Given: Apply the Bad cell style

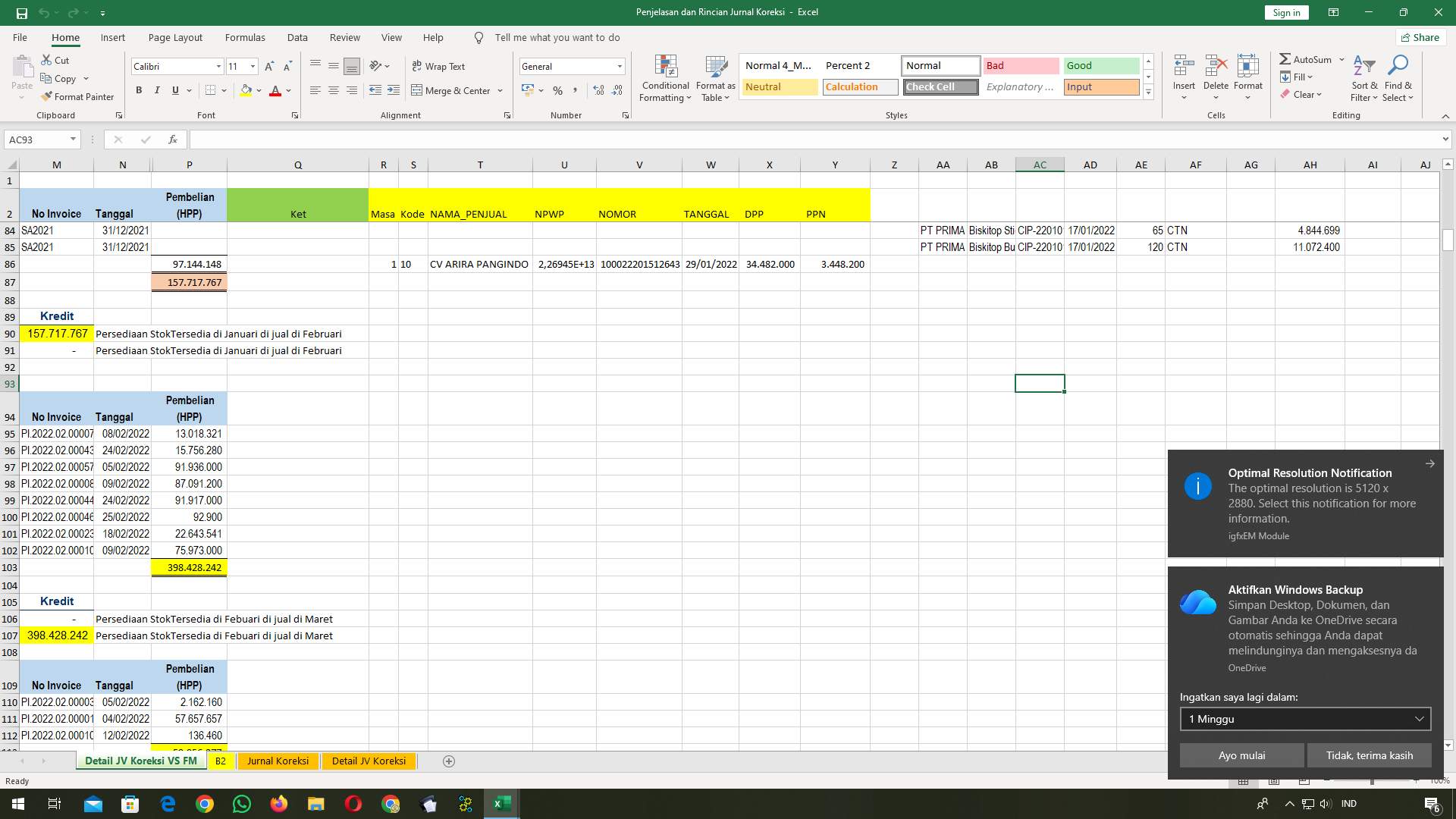Looking at the screenshot, I should point(1021,66).
